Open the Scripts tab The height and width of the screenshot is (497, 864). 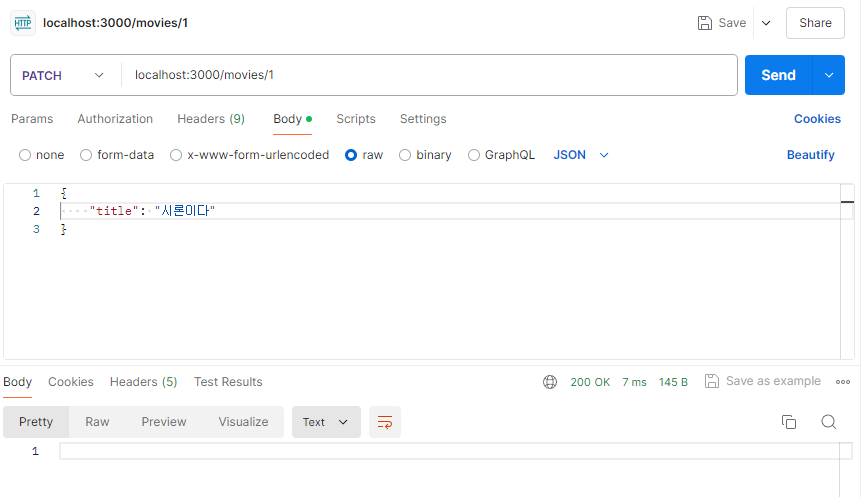tap(356, 119)
